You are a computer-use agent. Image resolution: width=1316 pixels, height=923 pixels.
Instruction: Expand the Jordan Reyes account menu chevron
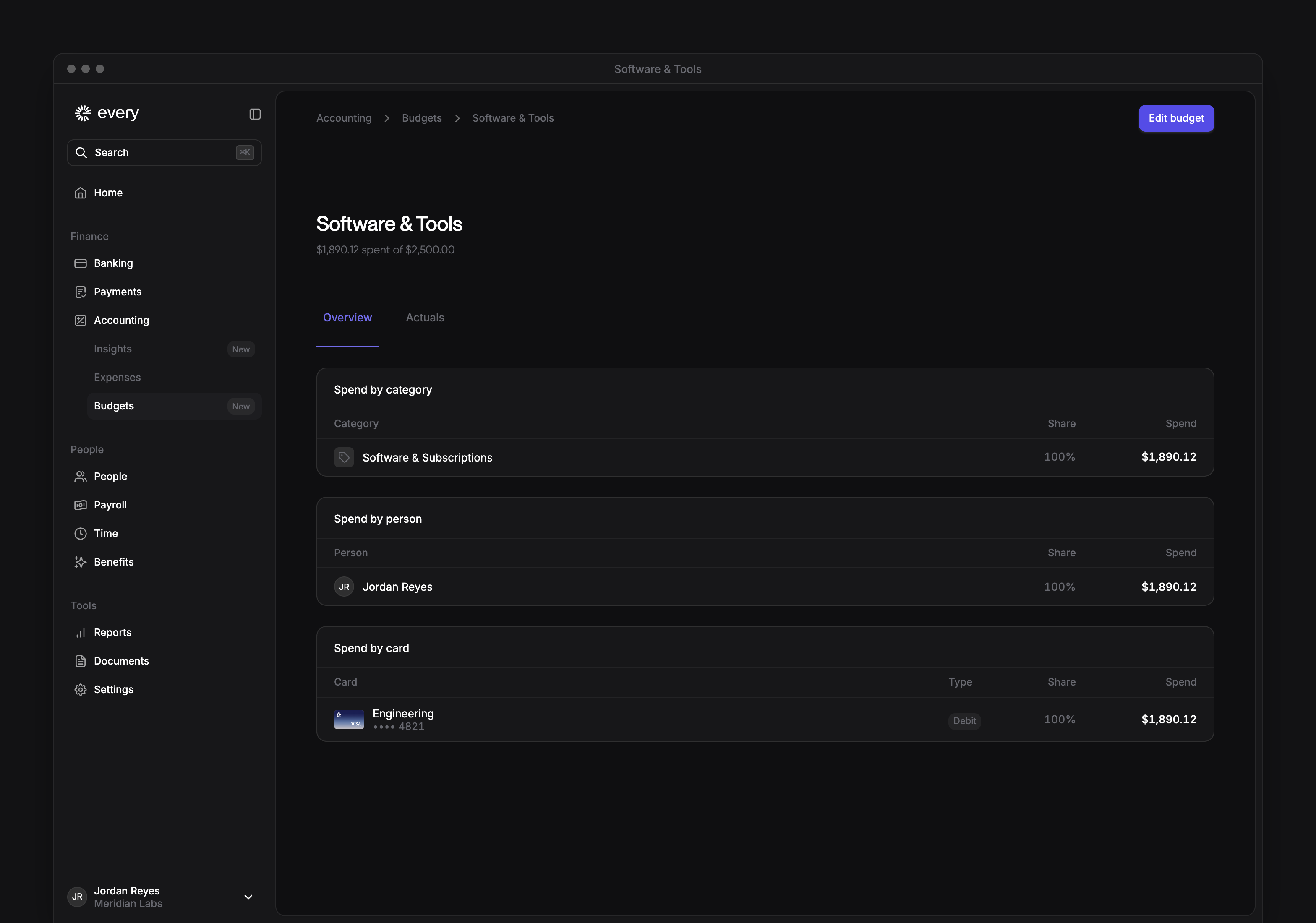coord(248,897)
